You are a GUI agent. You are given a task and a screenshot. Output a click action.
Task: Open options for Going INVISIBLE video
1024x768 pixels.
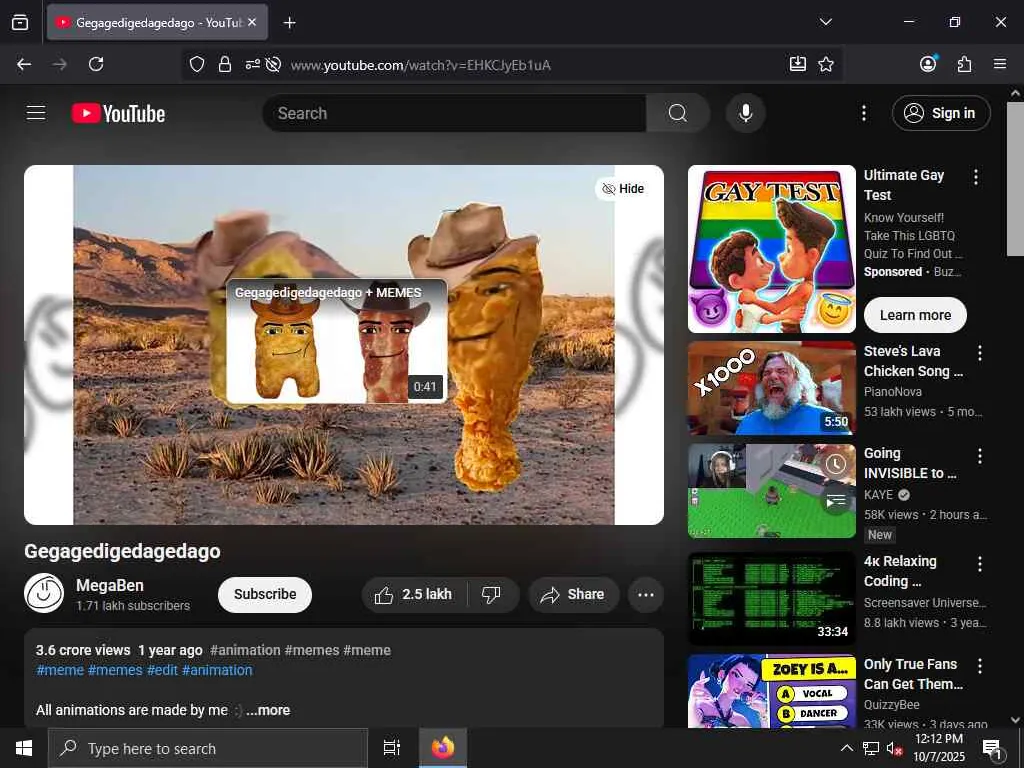tap(980, 456)
